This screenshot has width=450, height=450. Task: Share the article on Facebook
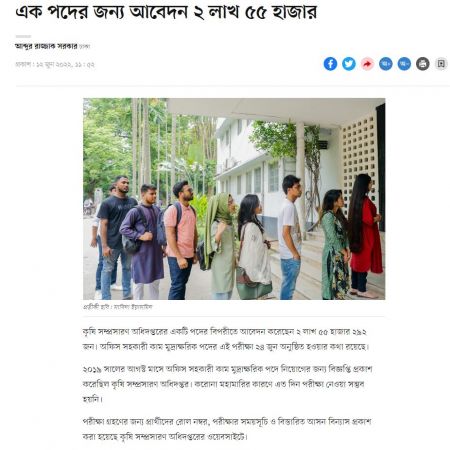coord(330,64)
